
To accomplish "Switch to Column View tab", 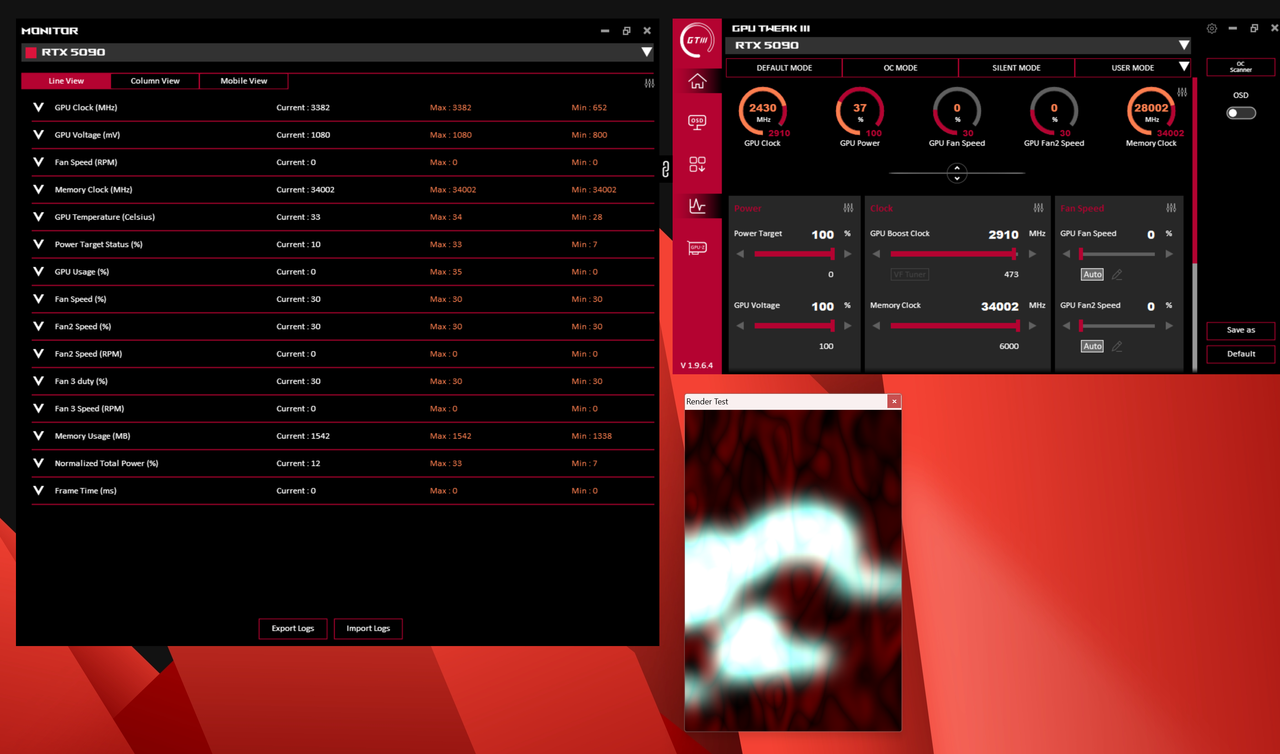I will tap(155, 81).
